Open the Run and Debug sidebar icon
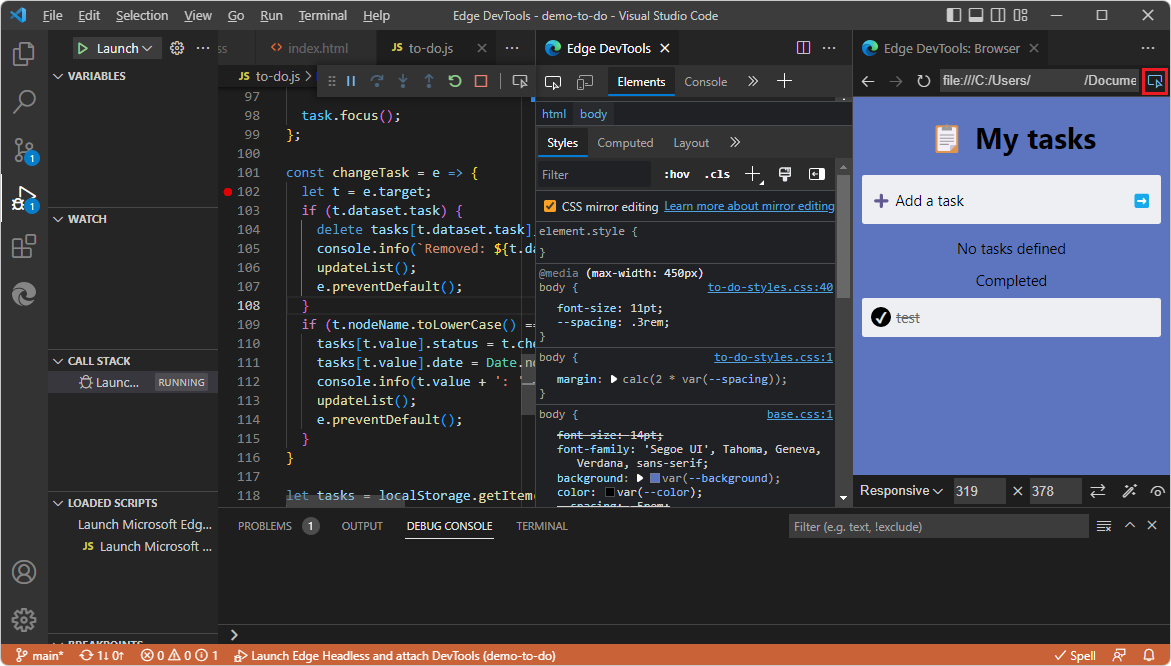The width and height of the screenshot is (1171, 666). 24,196
